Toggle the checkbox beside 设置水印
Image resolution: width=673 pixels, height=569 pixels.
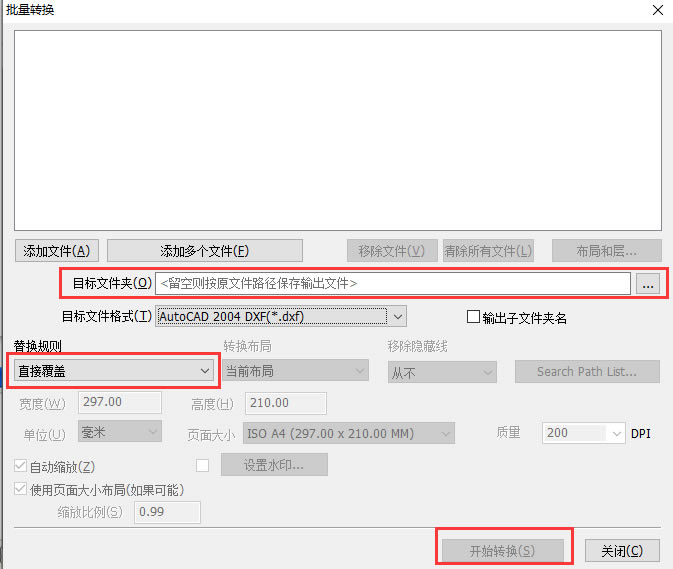click(x=202, y=466)
